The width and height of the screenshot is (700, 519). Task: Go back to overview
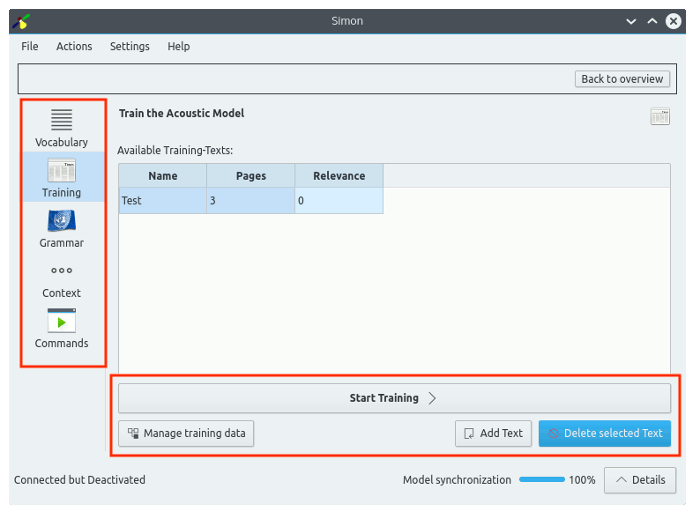click(x=622, y=79)
